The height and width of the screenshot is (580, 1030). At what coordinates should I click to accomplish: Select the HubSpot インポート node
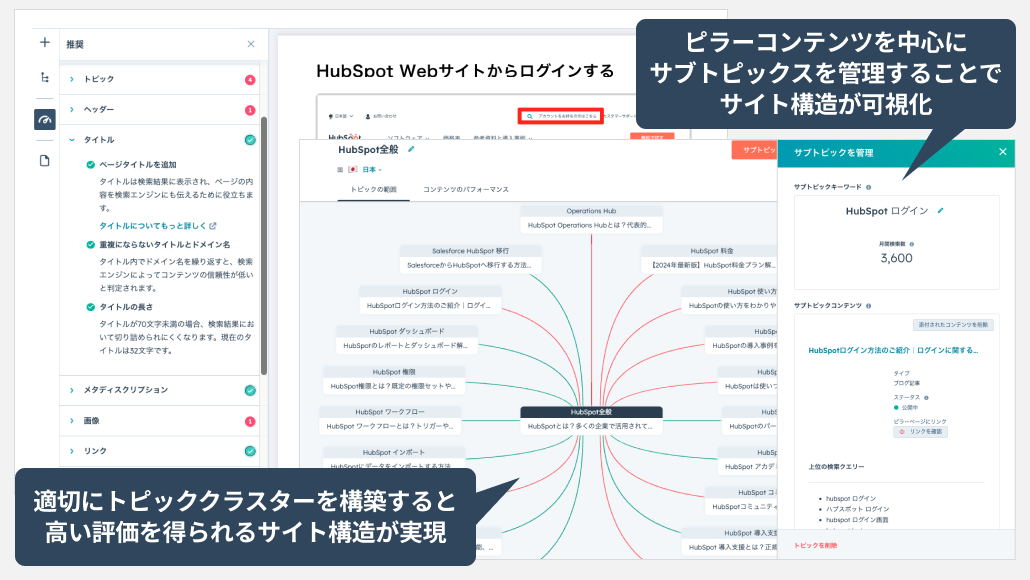click(x=394, y=458)
